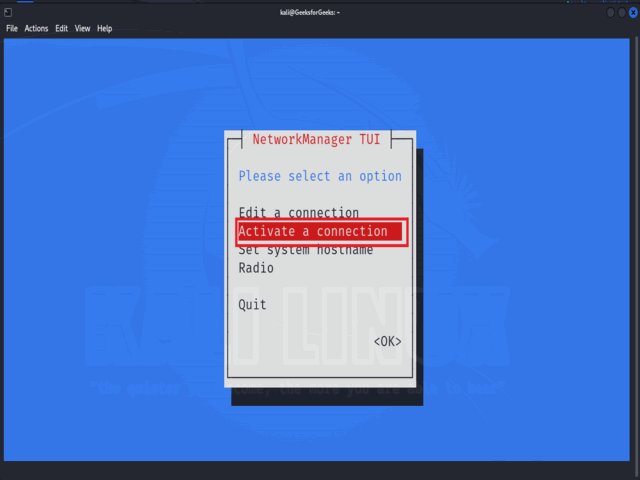The width and height of the screenshot is (640, 480).
Task: Select Edit a connection option
Action: [299, 213]
